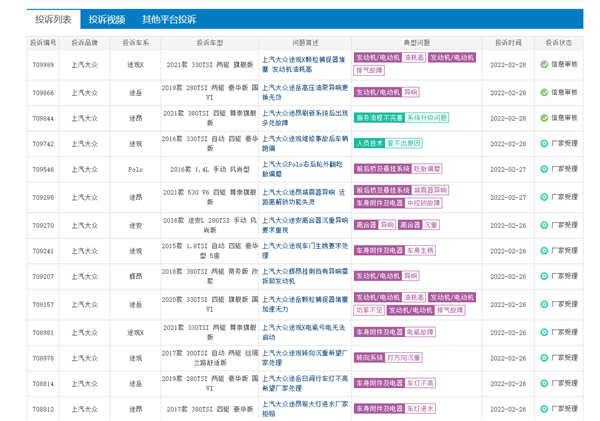Click the teal status icon for complaint 709157
The height and width of the screenshot is (421, 600).
[544, 304]
